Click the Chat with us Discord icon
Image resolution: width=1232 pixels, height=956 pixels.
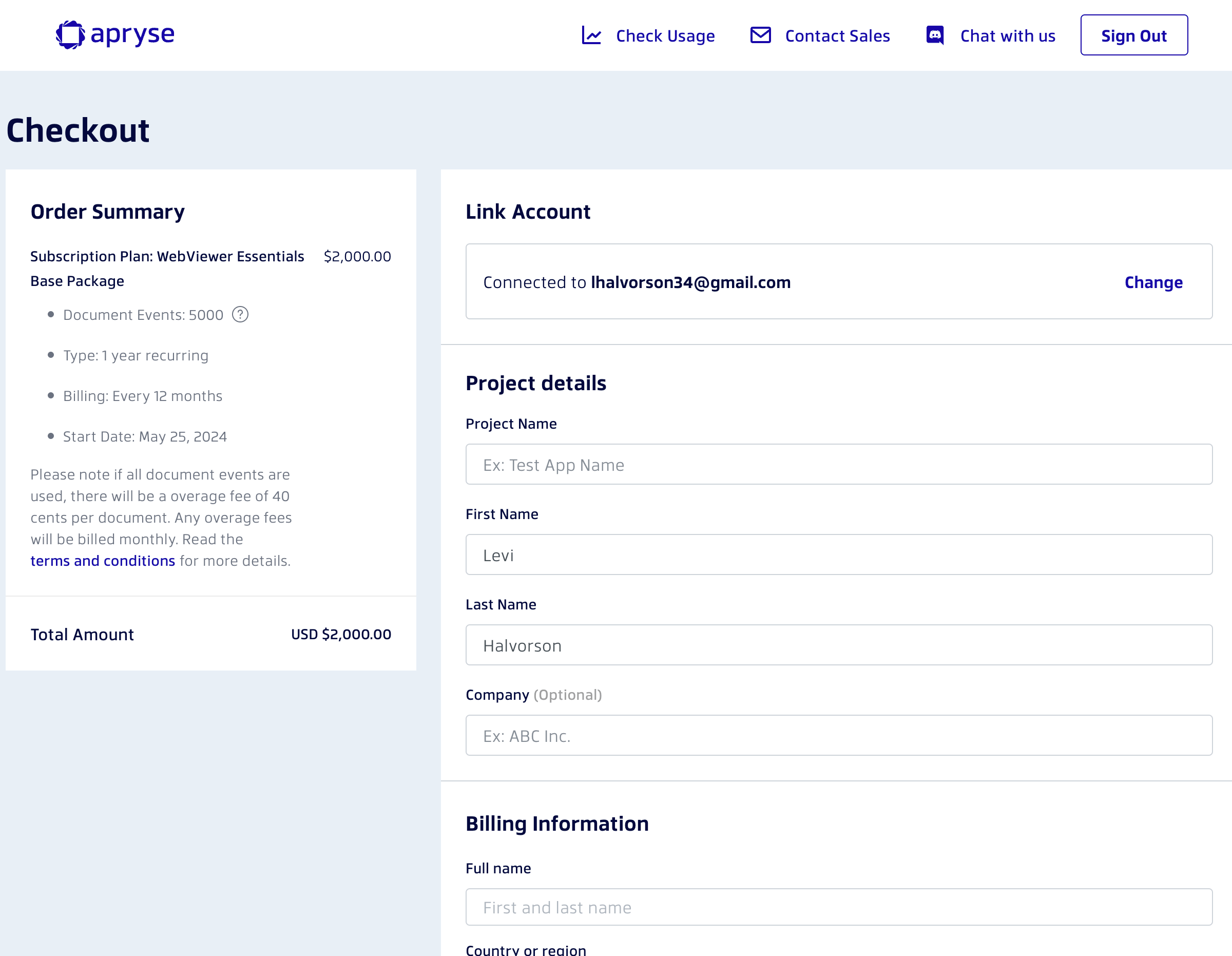pos(935,35)
